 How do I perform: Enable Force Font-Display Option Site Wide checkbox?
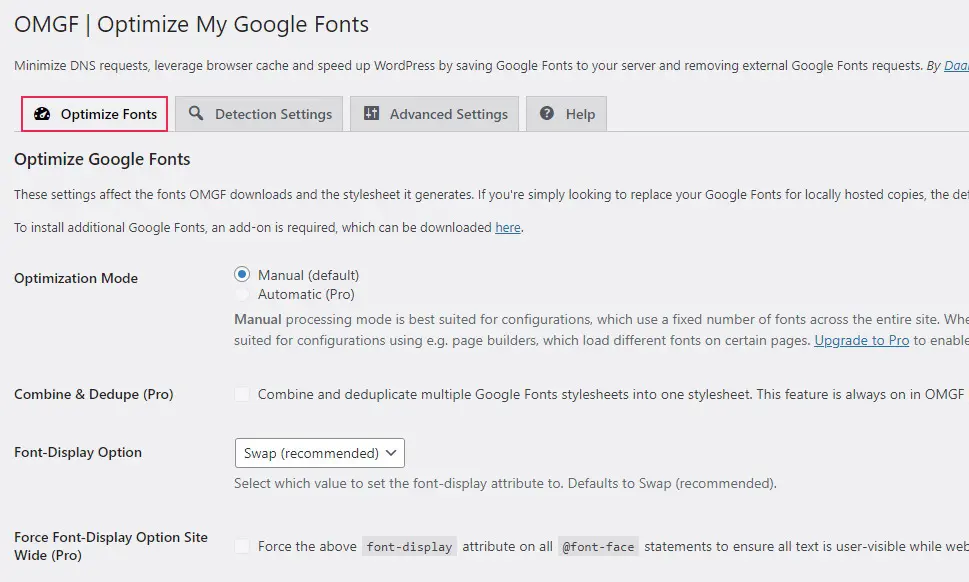click(x=242, y=546)
